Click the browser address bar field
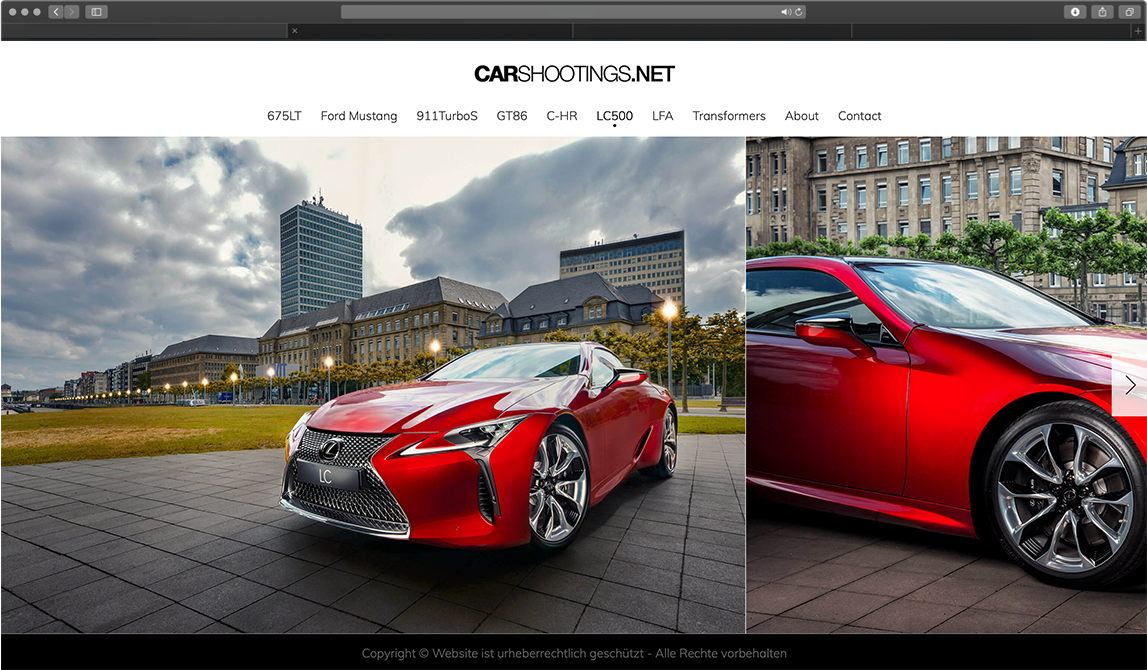 (x=574, y=12)
